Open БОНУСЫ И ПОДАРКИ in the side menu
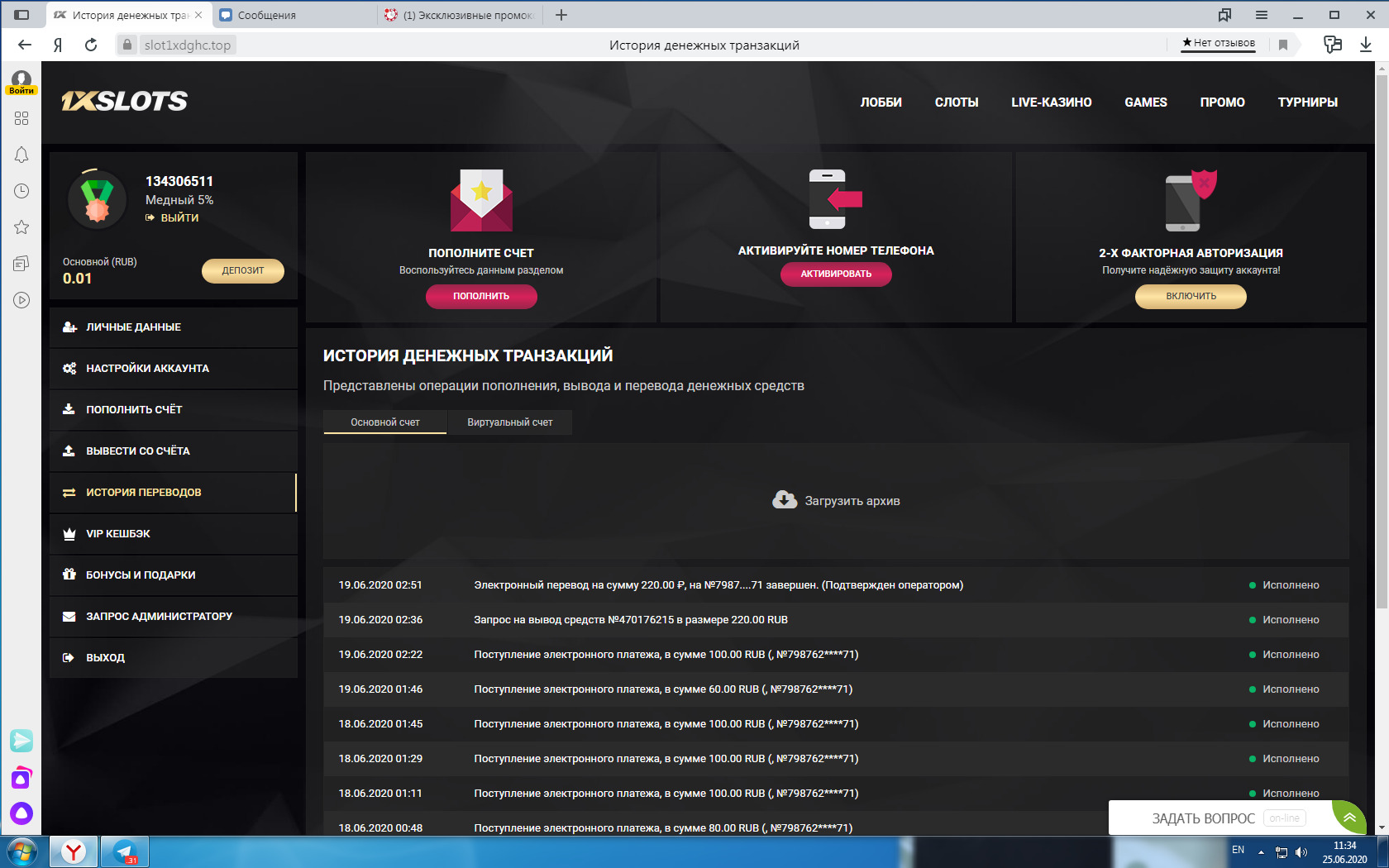 [x=174, y=575]
